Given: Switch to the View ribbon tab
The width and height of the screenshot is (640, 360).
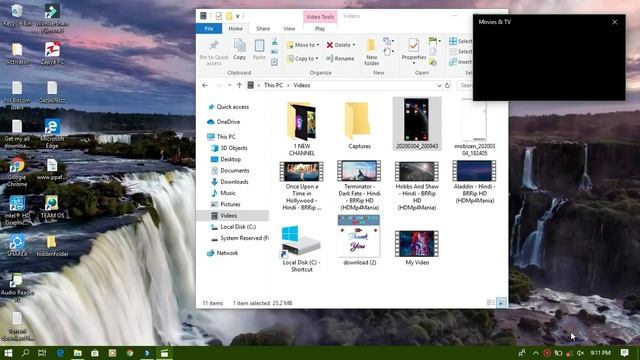Looking at the screenshot, I should point(289,29).
